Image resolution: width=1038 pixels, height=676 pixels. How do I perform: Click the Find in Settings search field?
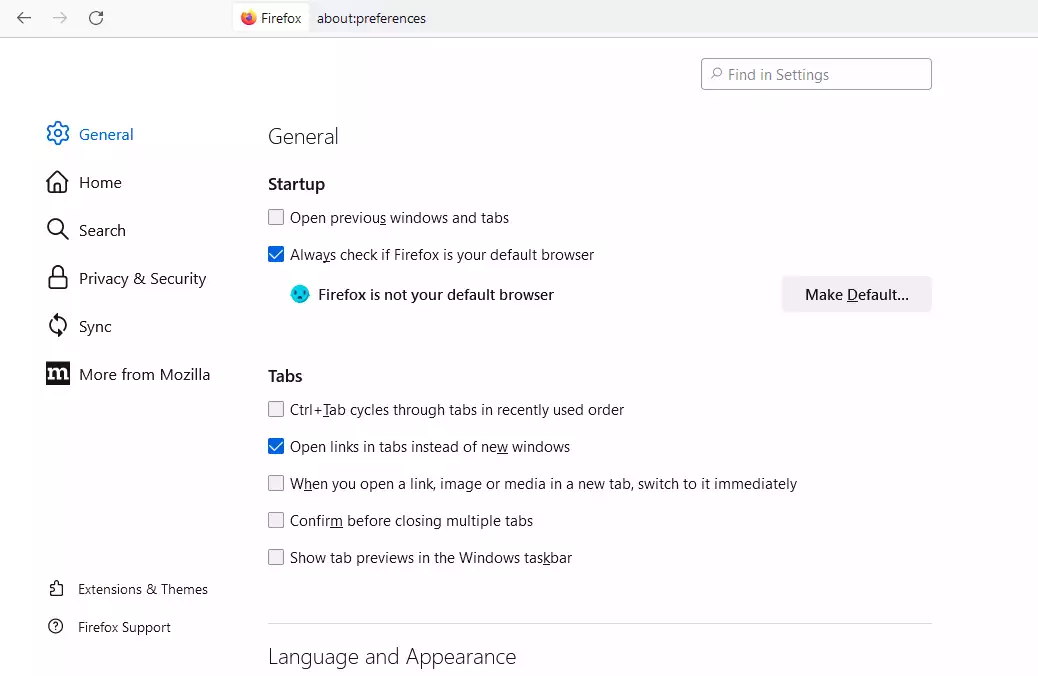pyautogui.click(x=816, y=74)
